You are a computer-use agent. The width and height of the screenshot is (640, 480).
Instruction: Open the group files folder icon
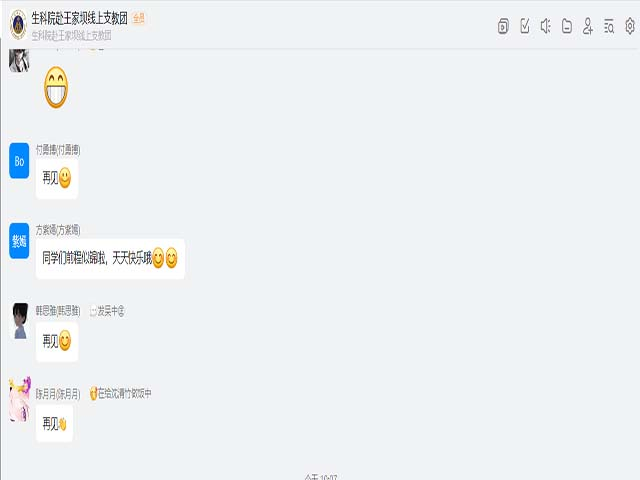pyautogui.click(x=567, y=26)
